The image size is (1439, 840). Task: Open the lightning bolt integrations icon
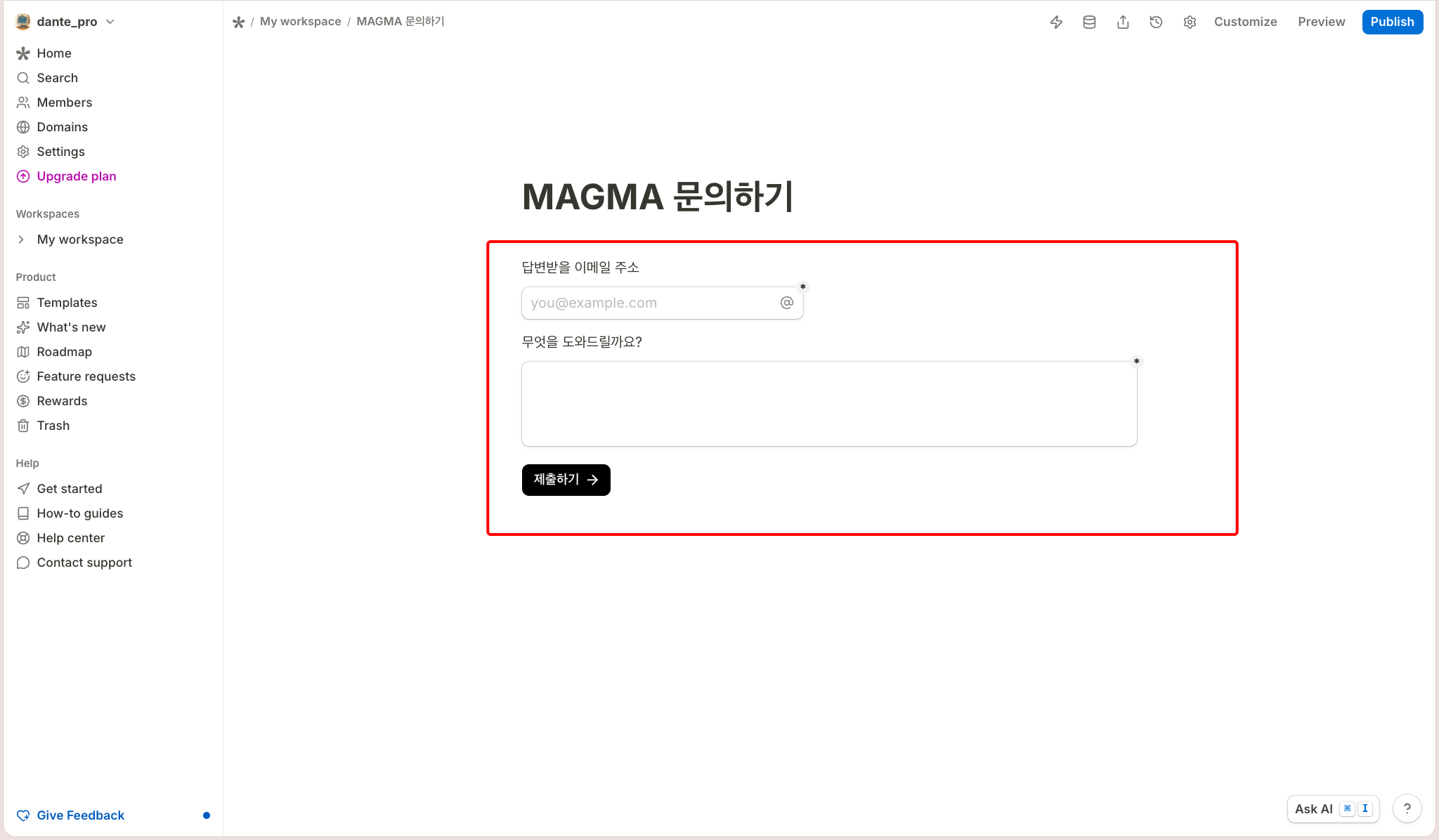[x=1056, y=22]
